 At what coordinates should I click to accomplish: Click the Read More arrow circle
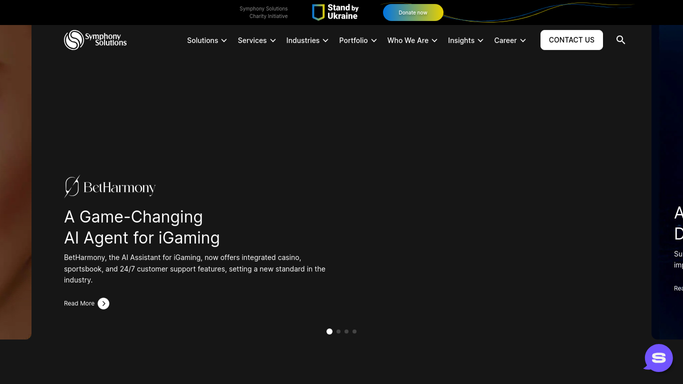103,303
